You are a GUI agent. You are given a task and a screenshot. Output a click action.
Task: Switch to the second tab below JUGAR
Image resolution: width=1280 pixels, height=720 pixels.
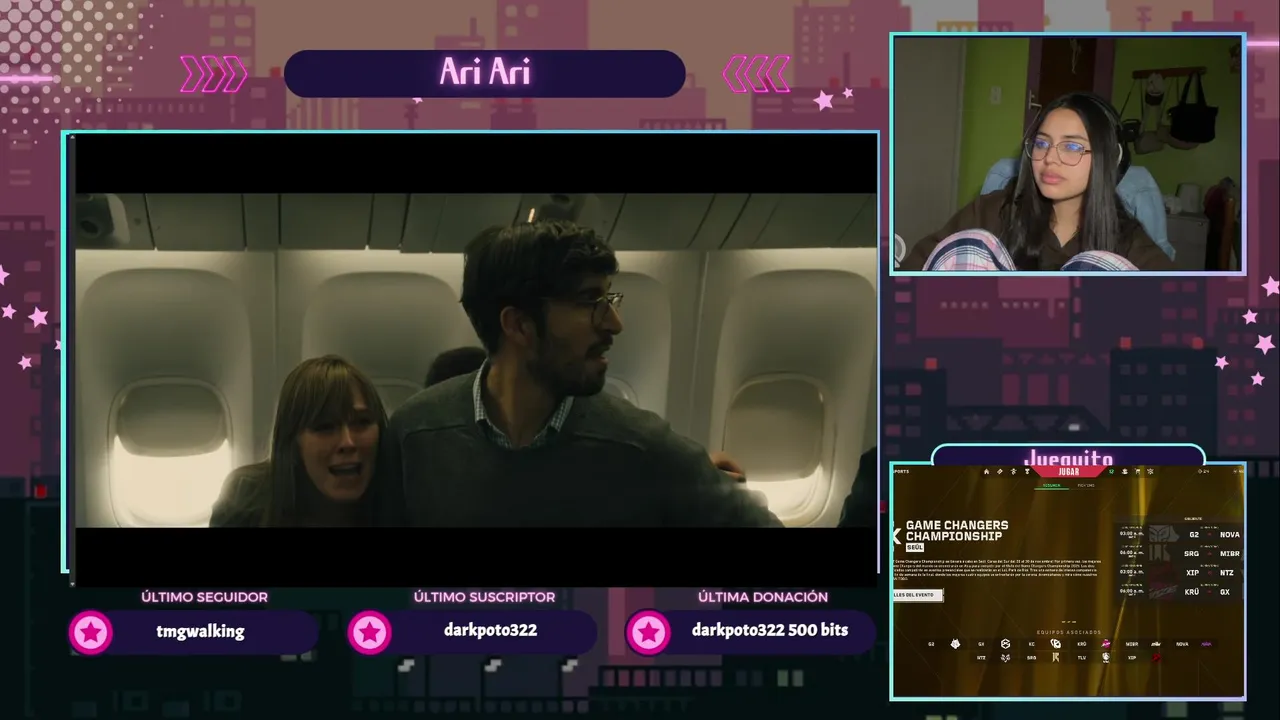(x=1086, y=485)
